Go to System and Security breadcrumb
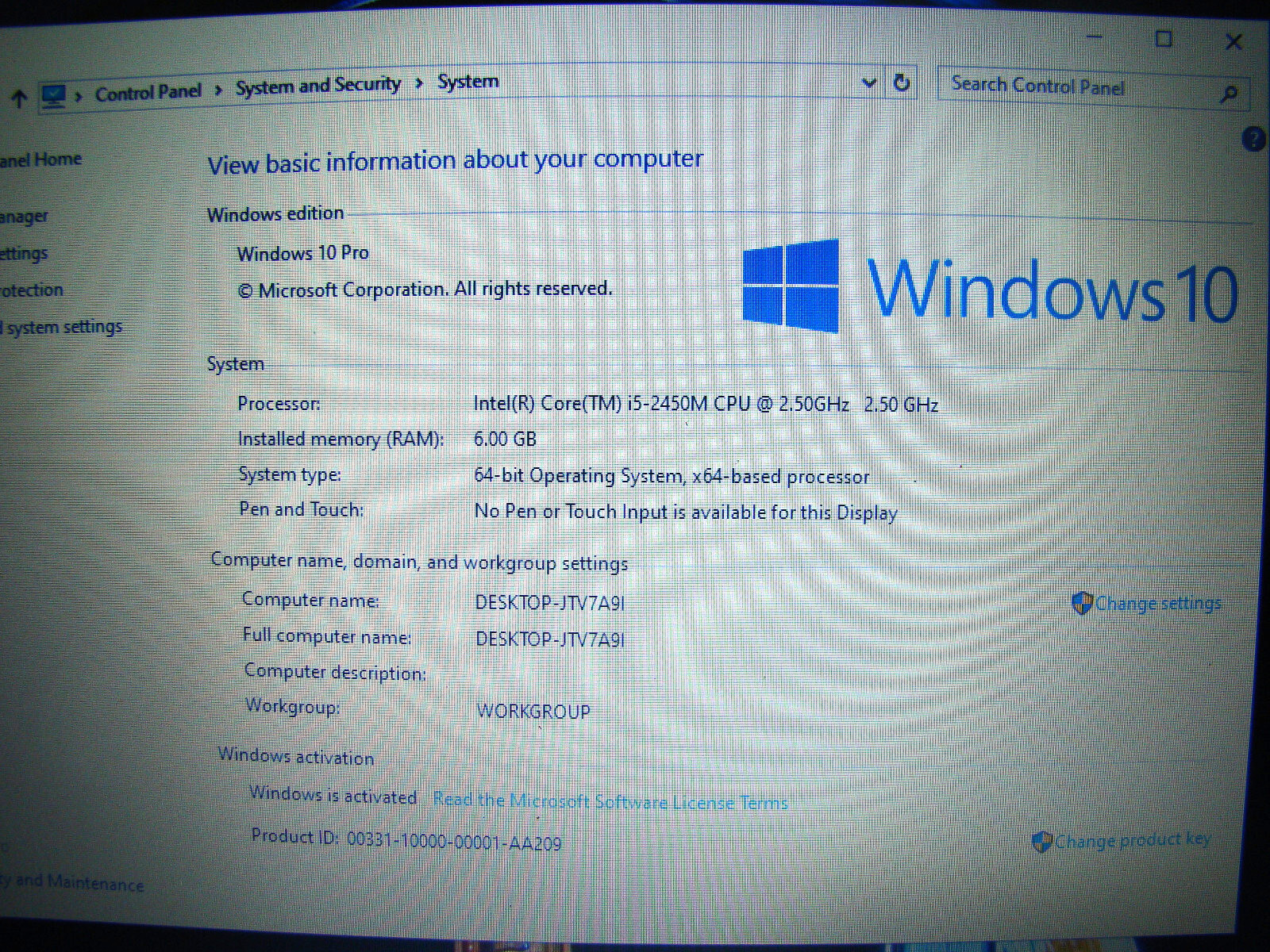The image size is (1270, 952). click(x=318, y=86)
